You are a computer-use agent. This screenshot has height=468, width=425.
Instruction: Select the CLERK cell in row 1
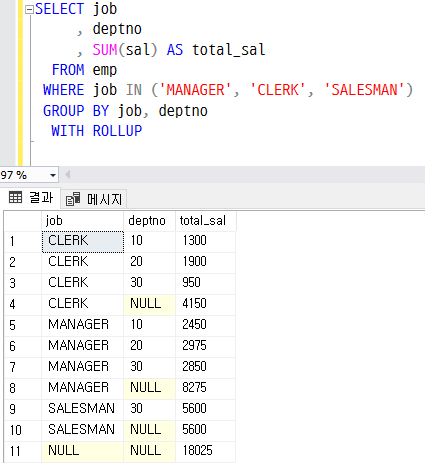pyautogui.click(x=83, y=242)
